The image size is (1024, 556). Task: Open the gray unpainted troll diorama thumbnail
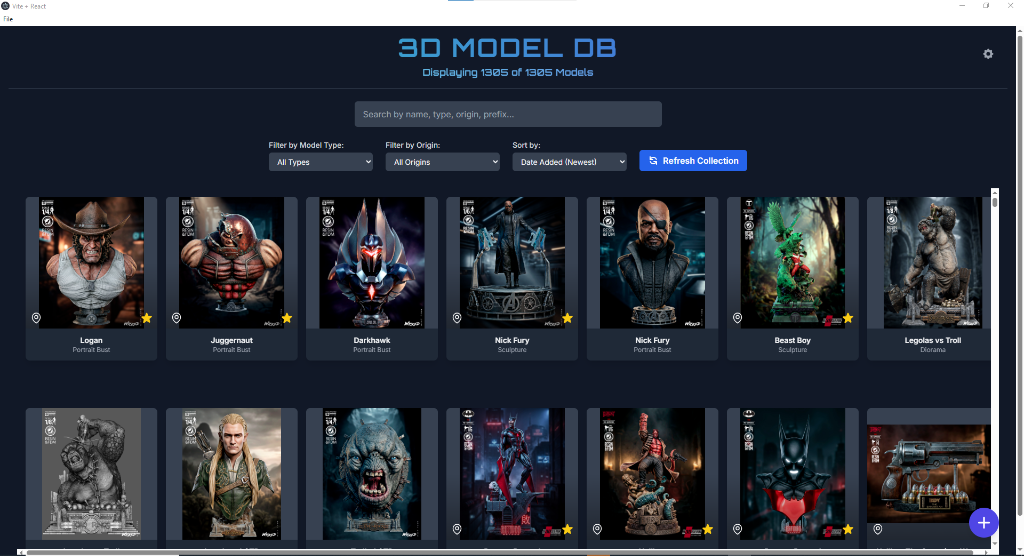[x=91, y=474]
